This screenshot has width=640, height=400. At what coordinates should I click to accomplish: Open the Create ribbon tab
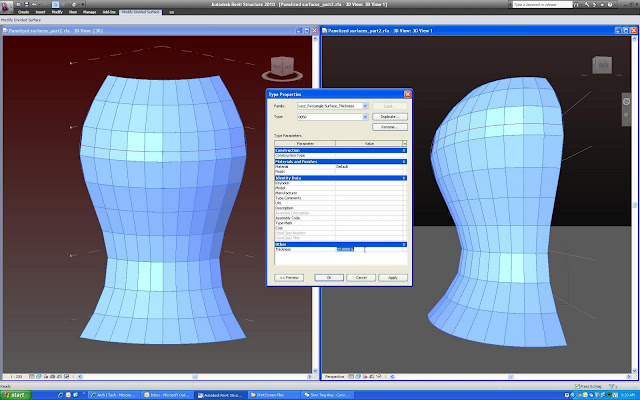pos(24,12)
